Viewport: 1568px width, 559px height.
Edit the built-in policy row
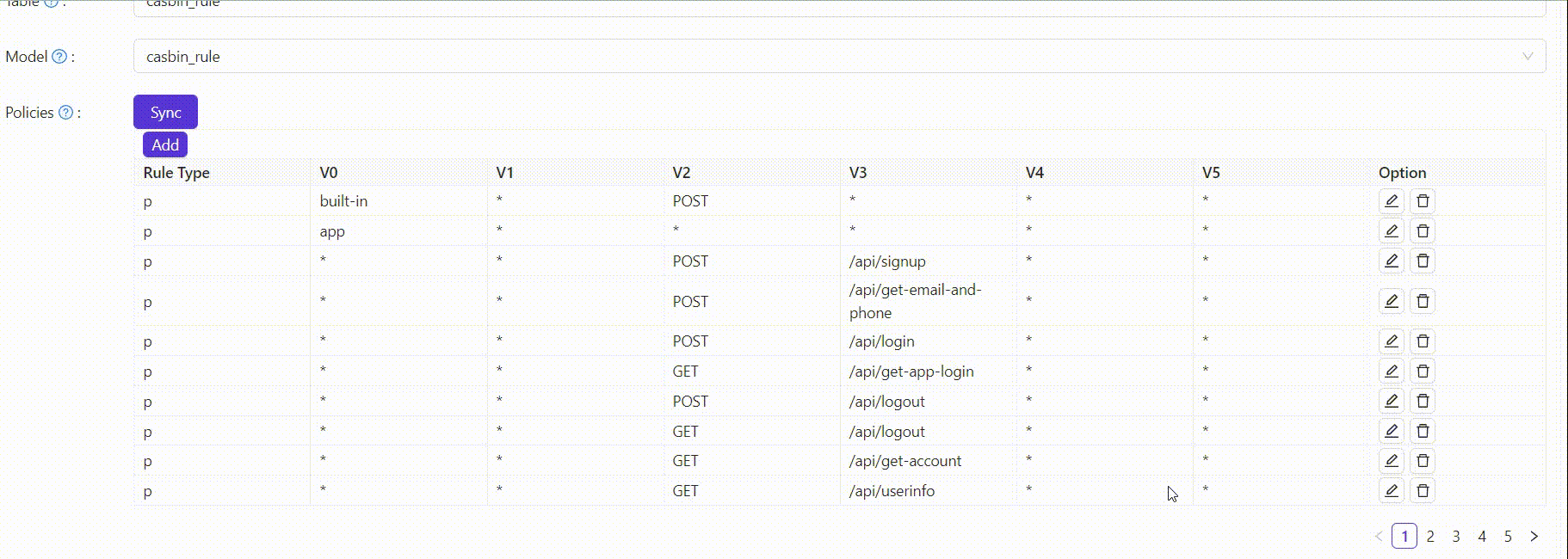click(x=1391, y=201)
